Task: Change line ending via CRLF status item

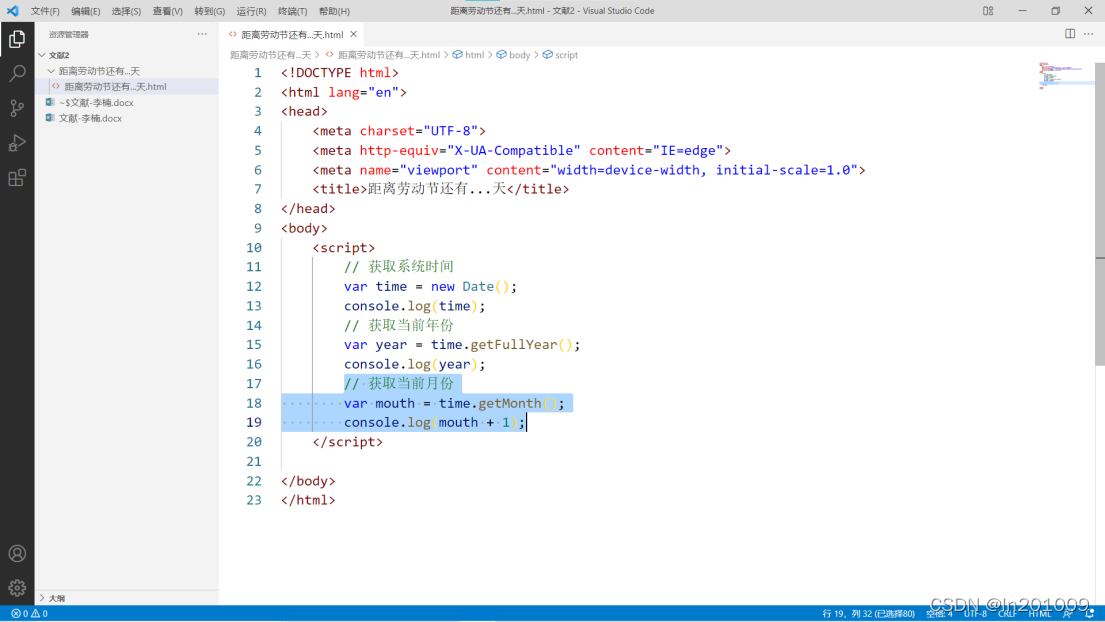Action: pyautogui.click(x=1007, y=614)
